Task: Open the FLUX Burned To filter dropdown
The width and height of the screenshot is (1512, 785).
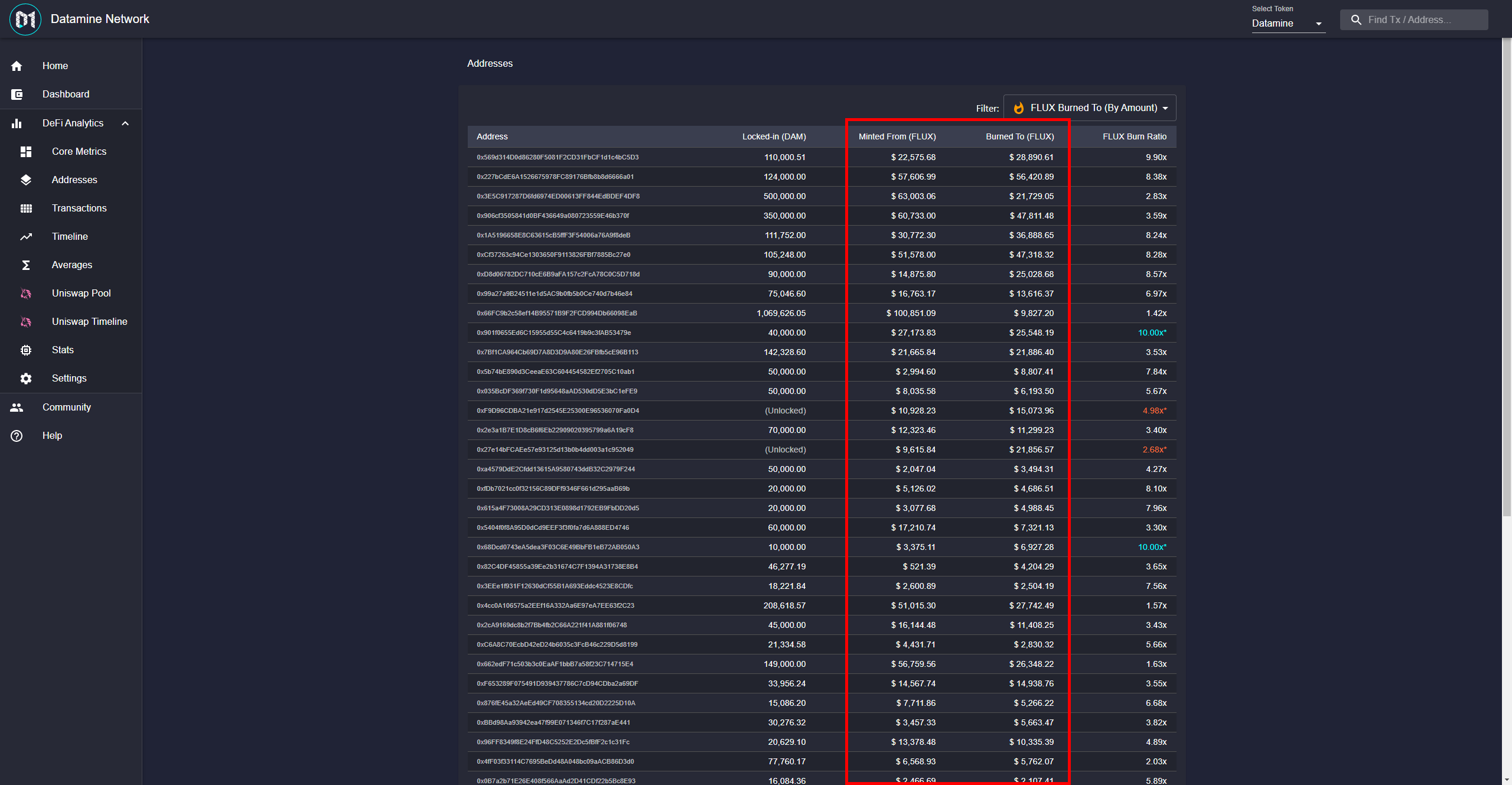Action: [1090, 108]
